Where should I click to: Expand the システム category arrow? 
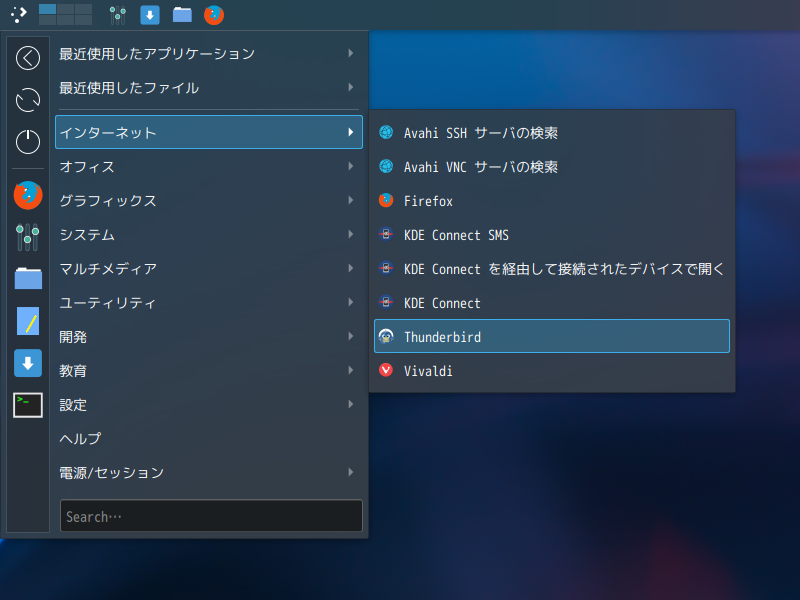[x=351, y=234]
